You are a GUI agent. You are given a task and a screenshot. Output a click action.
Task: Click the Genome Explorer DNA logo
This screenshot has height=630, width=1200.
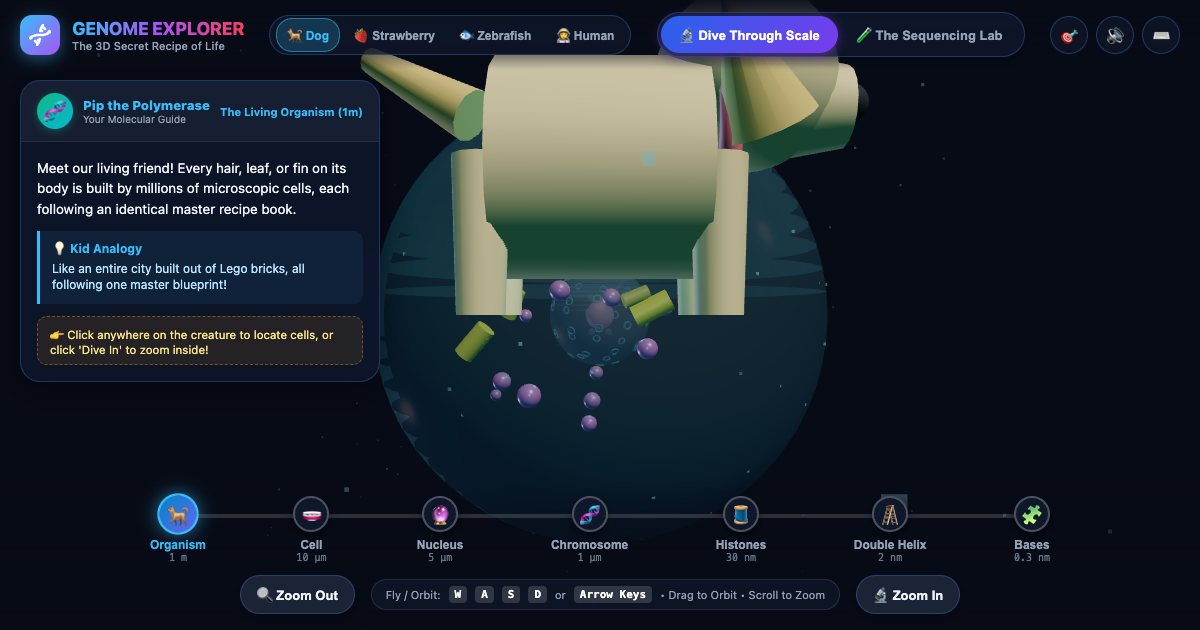pyautogui.click(x=40, y=35)
